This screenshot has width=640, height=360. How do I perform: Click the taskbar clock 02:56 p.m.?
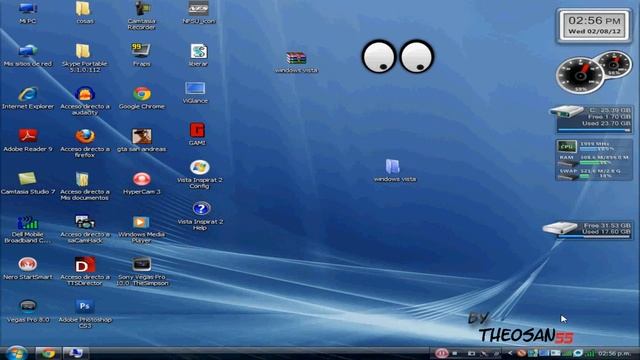(x=614, y=353)
